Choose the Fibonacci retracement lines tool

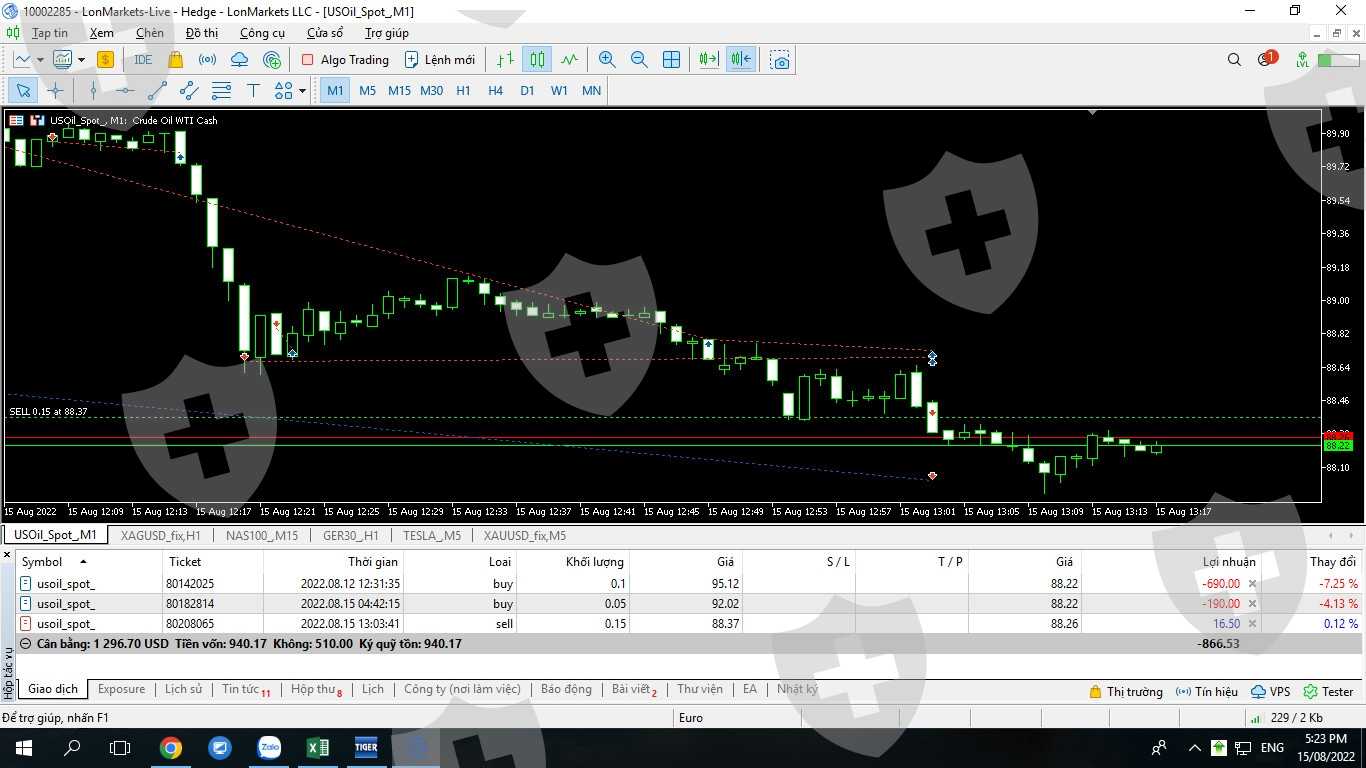pyautogui.click(x=221, y=91)
